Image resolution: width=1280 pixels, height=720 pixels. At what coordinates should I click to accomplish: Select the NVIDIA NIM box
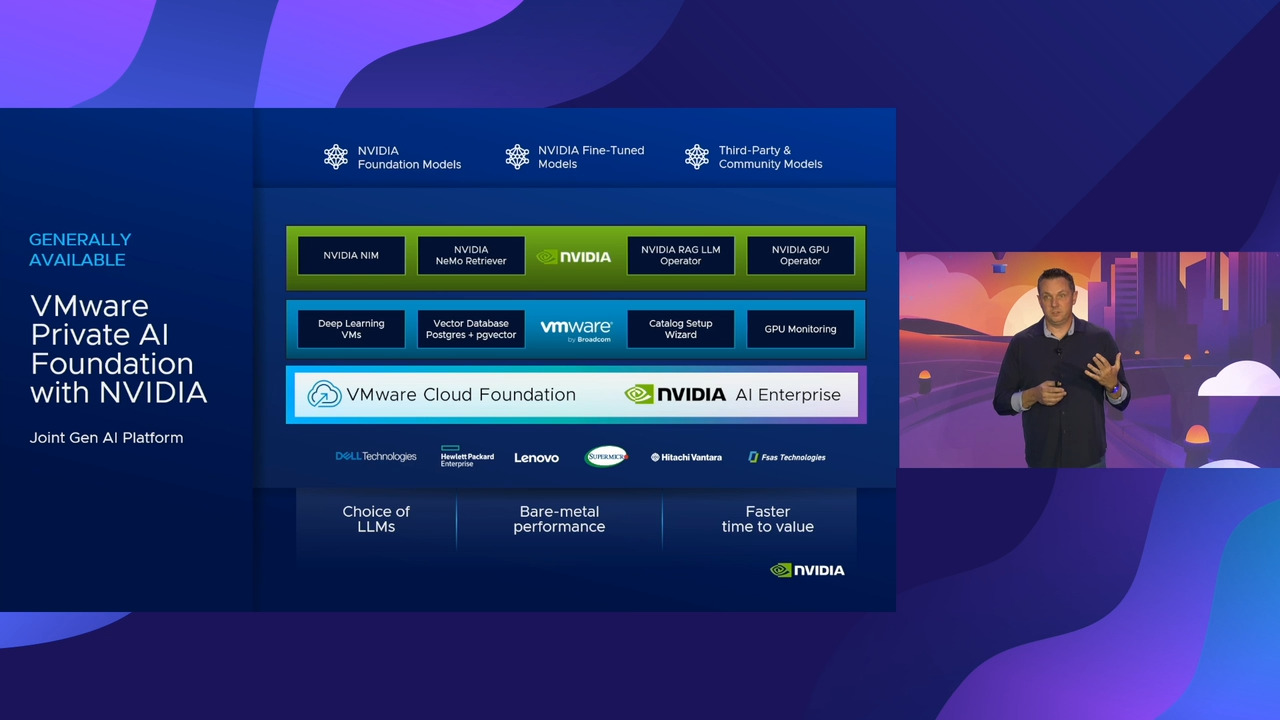pos(351,256)
